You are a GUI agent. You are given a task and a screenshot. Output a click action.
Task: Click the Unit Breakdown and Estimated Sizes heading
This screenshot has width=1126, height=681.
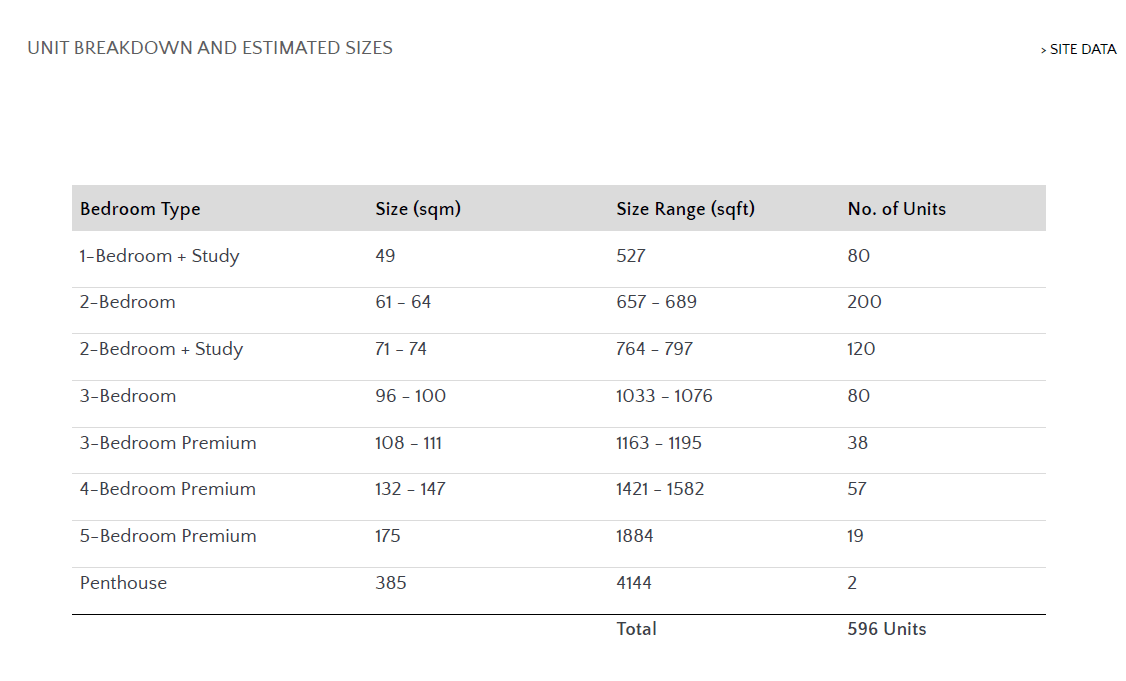point(210,48)
